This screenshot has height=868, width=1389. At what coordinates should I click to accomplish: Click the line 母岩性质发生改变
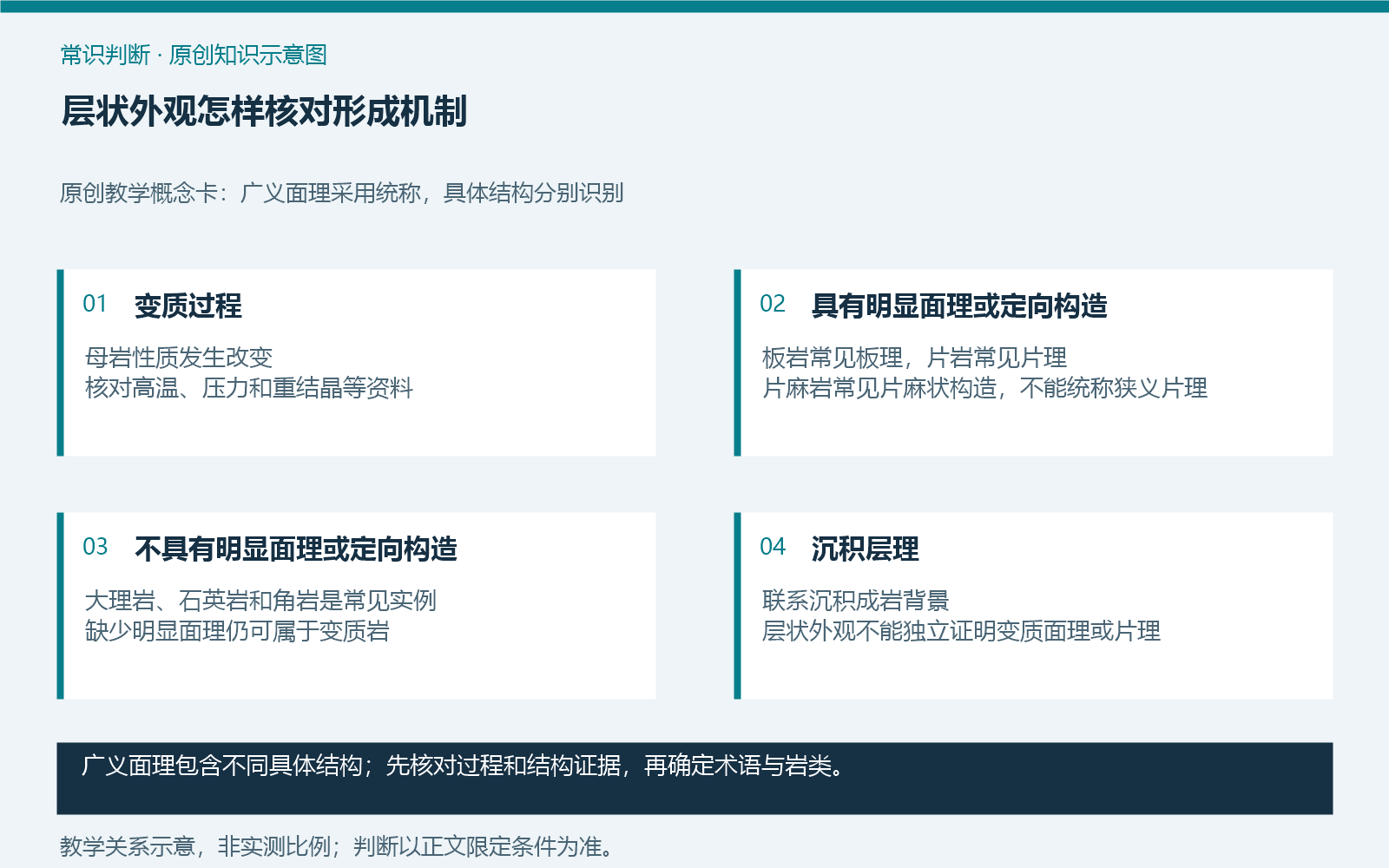179,358
